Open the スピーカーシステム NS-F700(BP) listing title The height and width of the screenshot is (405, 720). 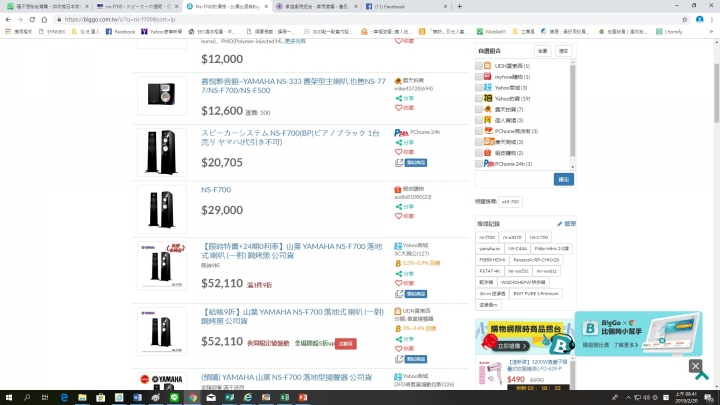(x=290, y=138)
